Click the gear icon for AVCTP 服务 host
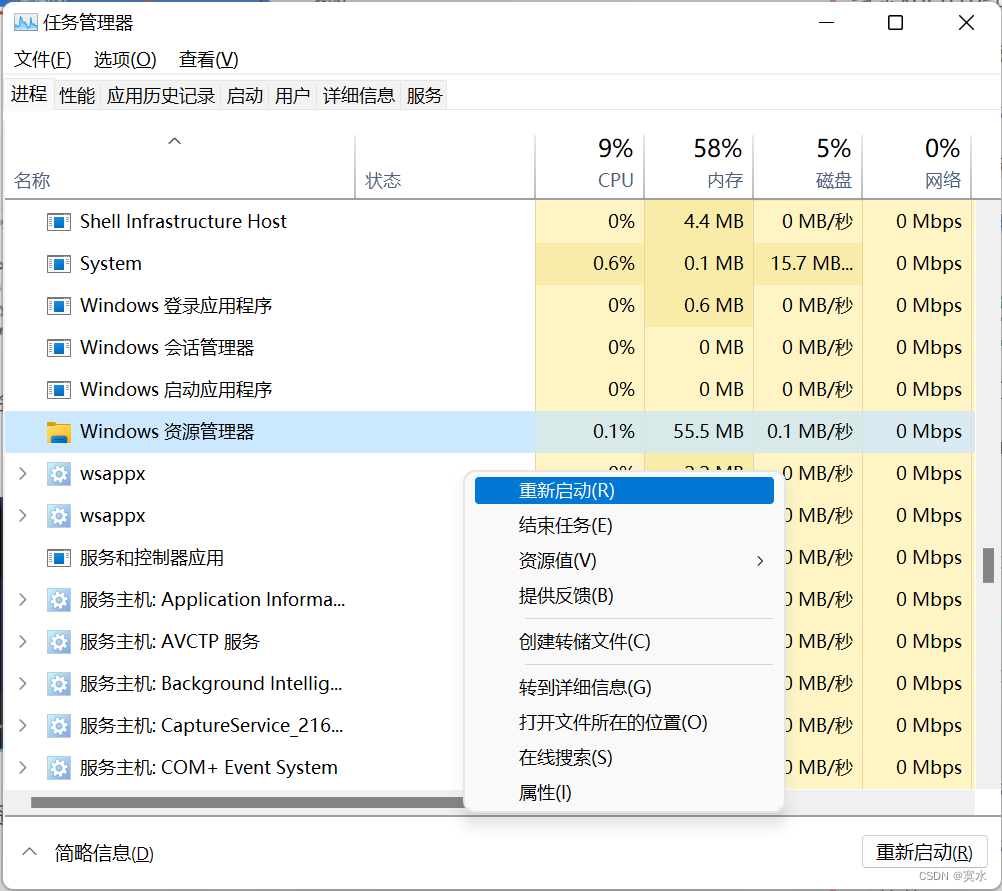Image resolution: width=1002 pixels, height=891 pixels. coord(59,642)
